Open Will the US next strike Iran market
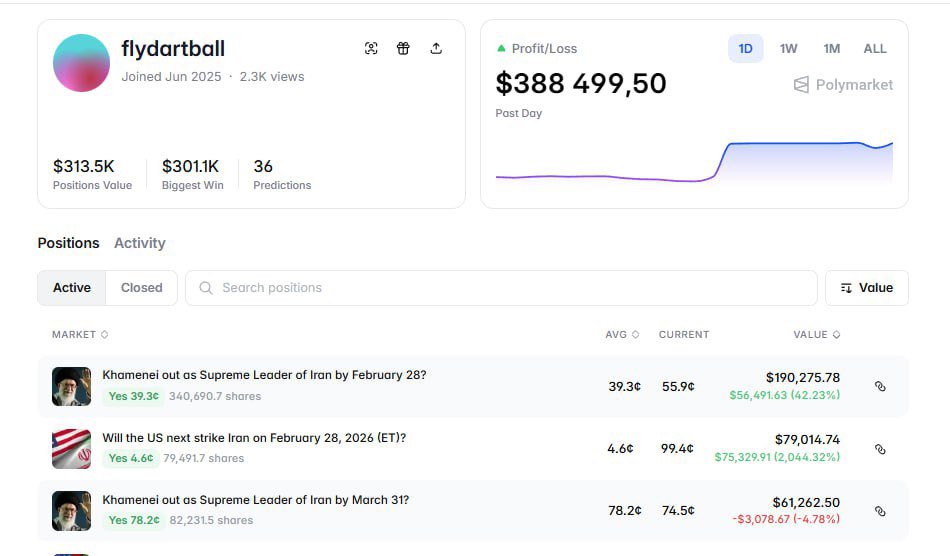This screenshot has height=556, width=950. 254,438
